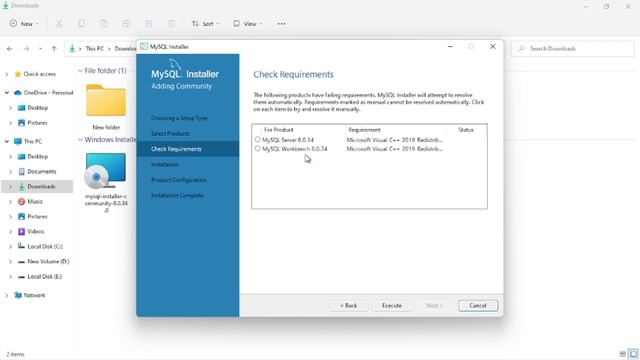
Task: Switch to details view icon in status bar
Action: click(622, 354)
